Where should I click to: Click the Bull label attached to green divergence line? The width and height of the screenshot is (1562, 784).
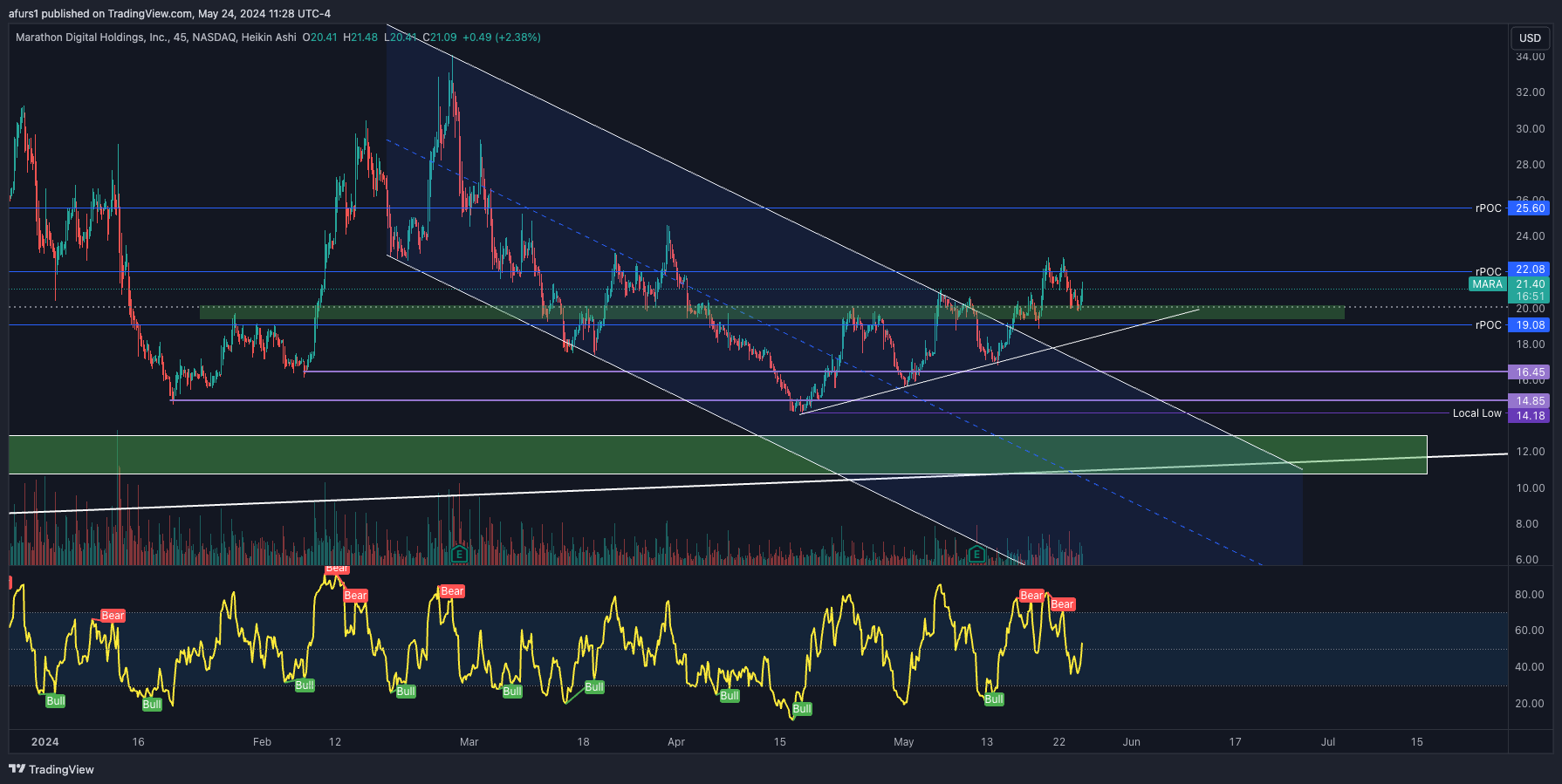[x=594, y=687]
